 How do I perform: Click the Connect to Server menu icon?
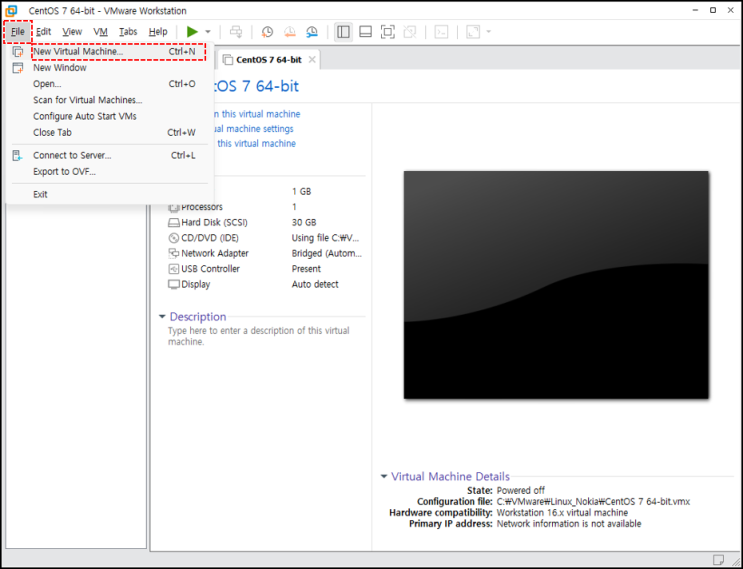pyautogui.click(x=18, y=155)
